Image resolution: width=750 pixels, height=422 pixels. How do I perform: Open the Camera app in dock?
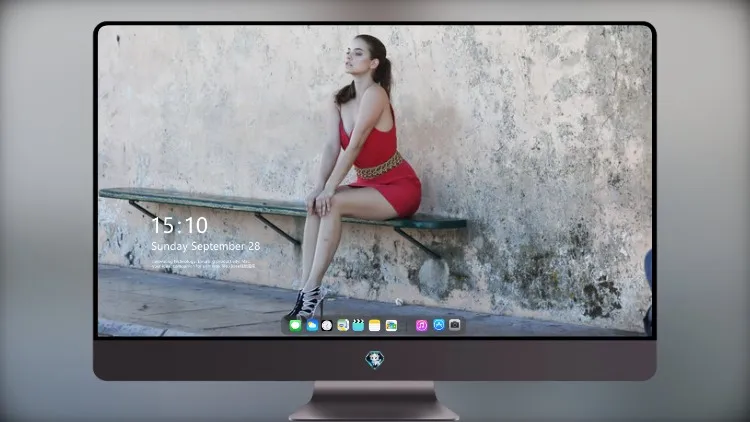pos(455,325)
